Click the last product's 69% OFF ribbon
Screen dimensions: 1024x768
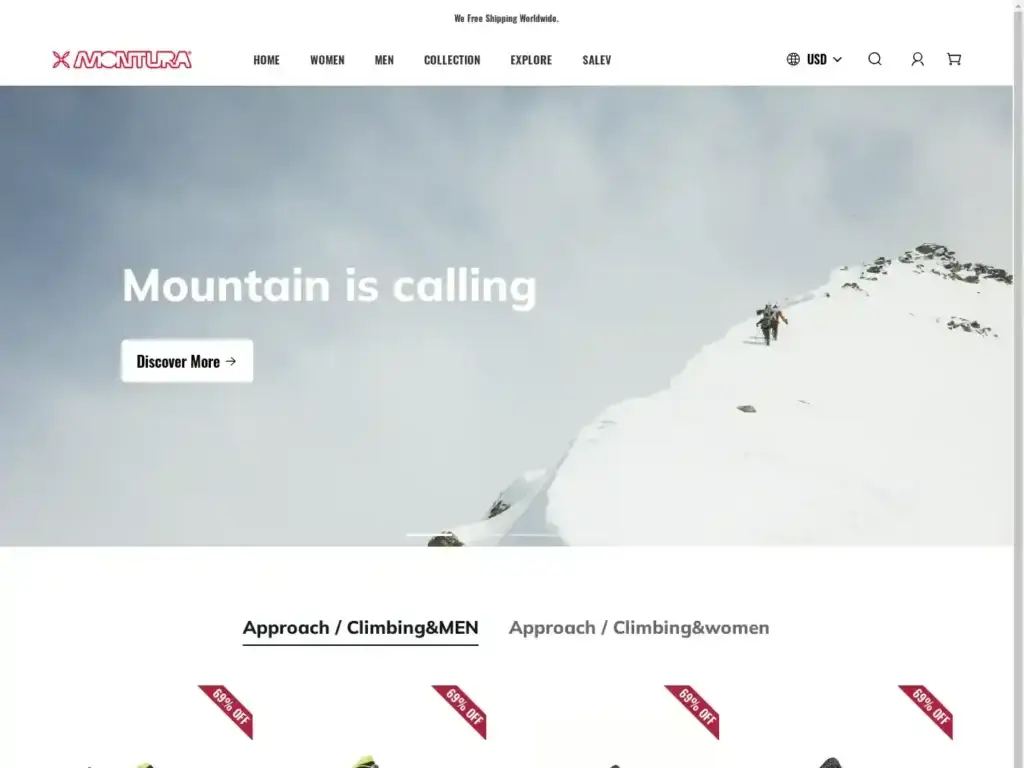tap(925, 711)
